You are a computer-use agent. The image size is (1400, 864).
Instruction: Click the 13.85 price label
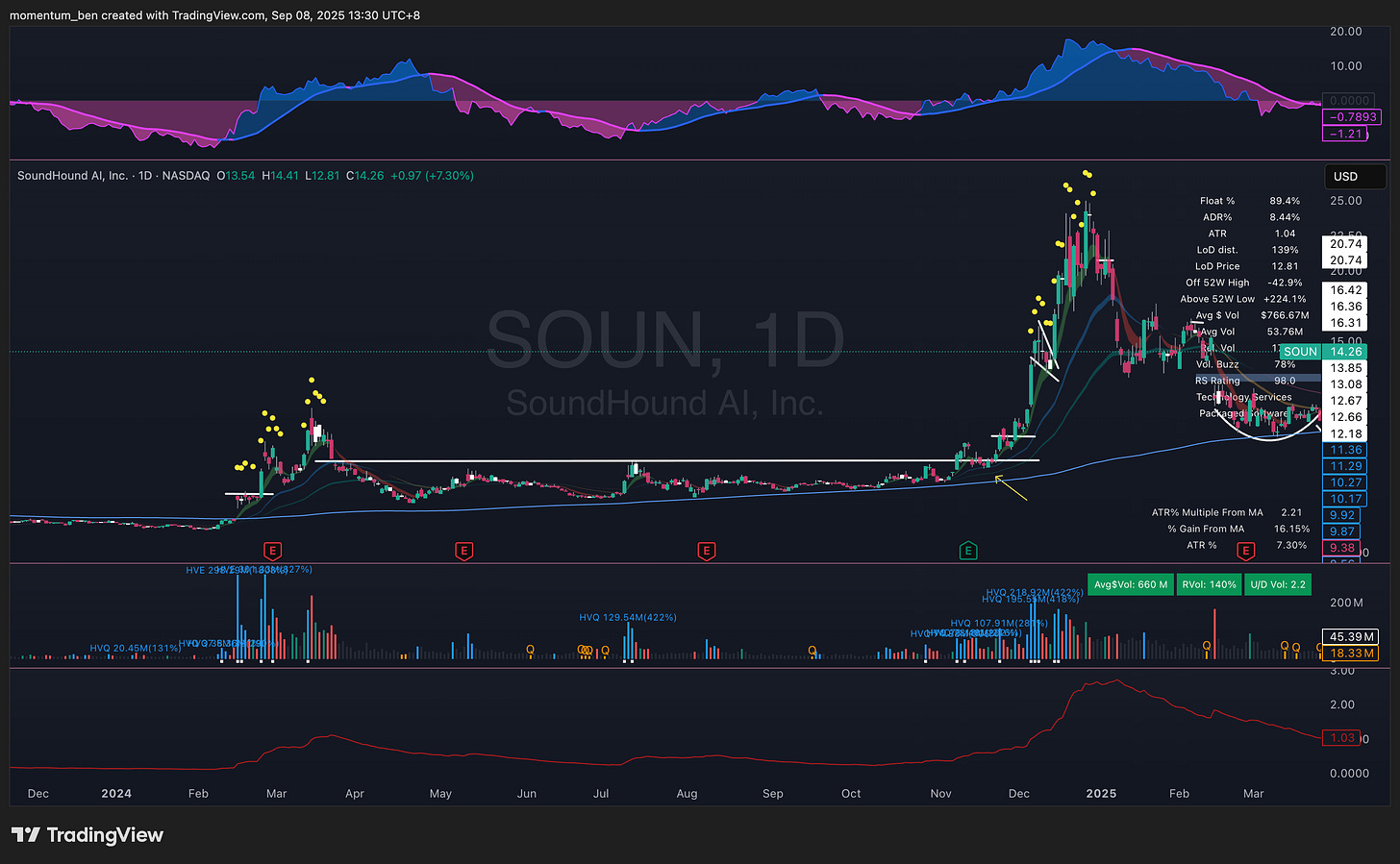tap(1346, 368)
